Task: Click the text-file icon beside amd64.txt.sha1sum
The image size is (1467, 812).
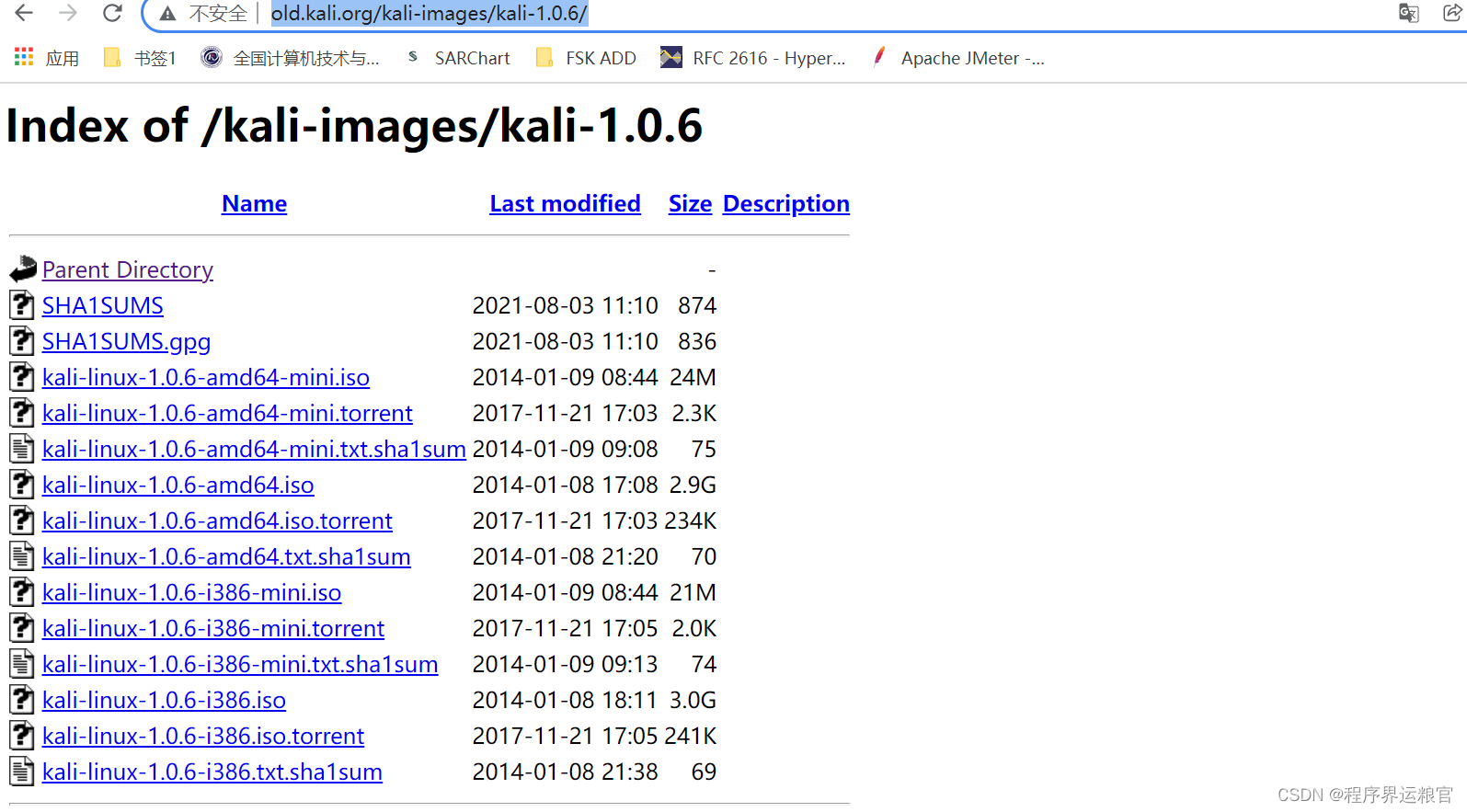Action: click(22, 556)
